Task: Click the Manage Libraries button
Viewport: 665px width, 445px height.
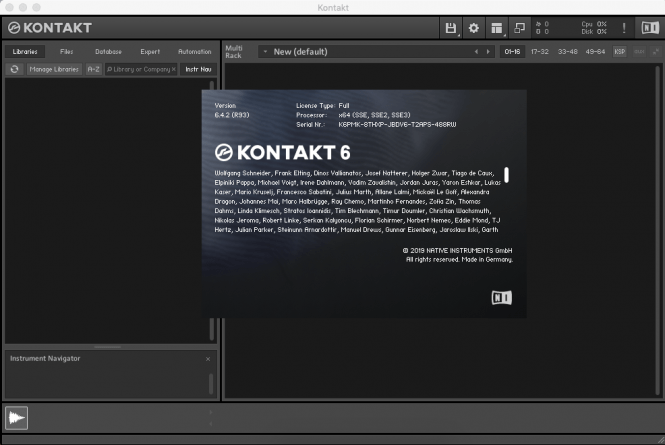Action: click(54, 69)
